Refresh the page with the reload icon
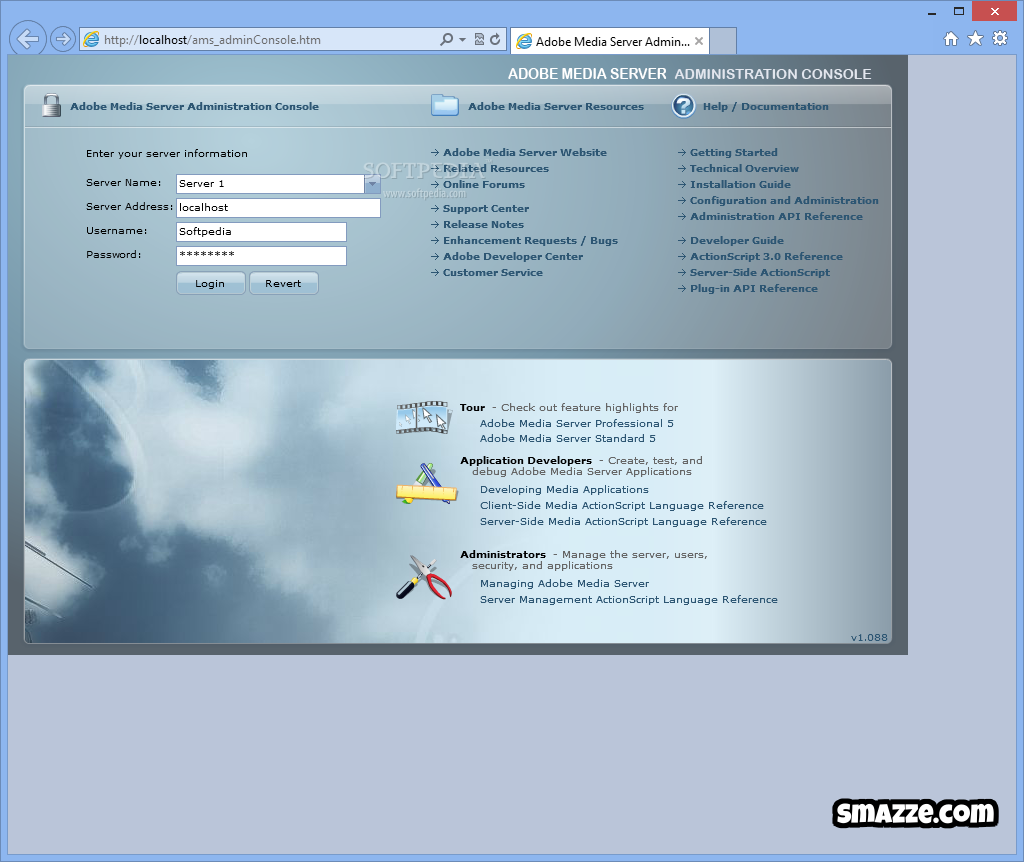Screen dimensions: 1024x862 coord(495,39)
